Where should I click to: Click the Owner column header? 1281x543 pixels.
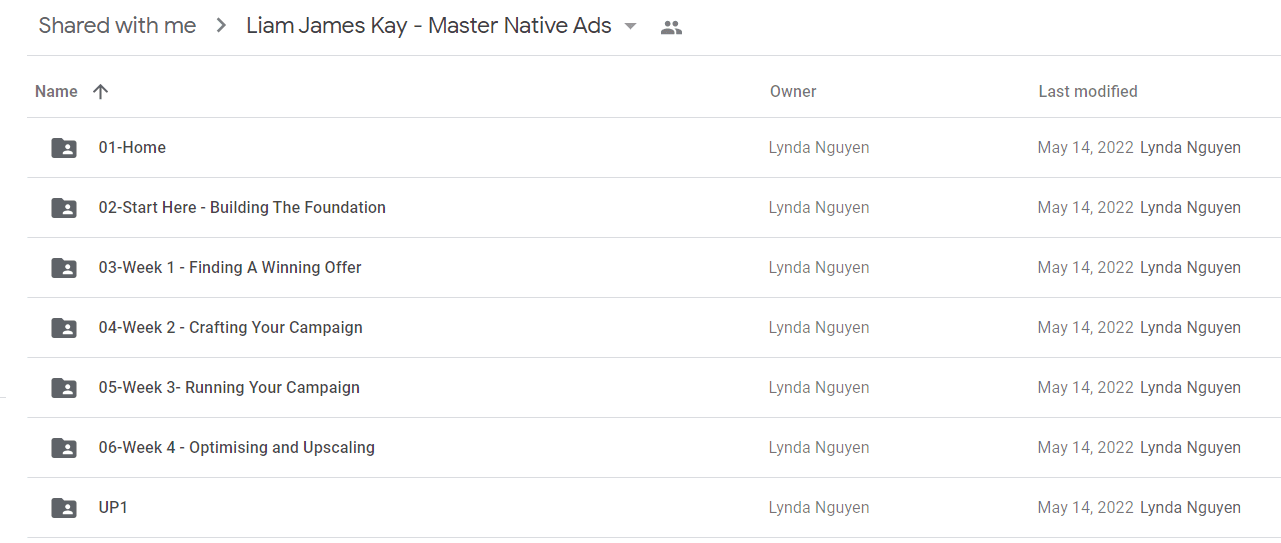793,91
